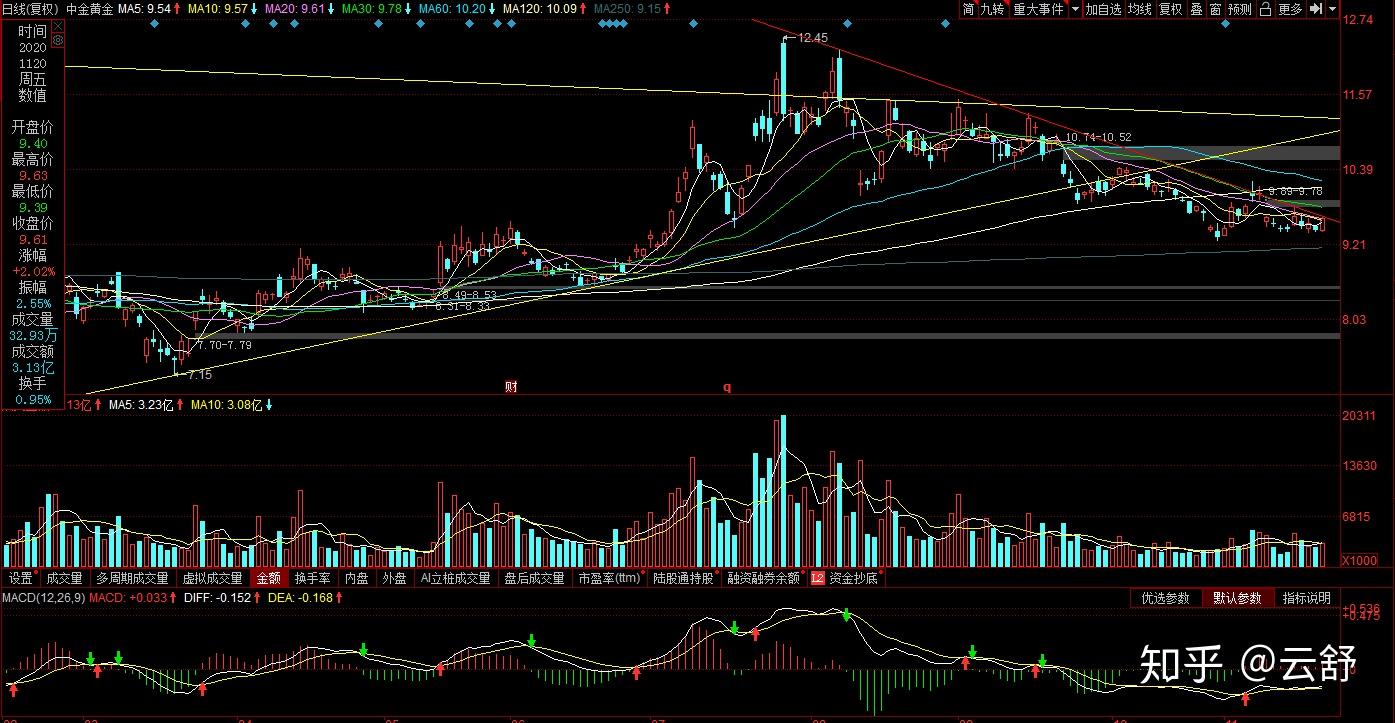This screenshot has height=723, width=1395.
Task: Click 加自选 add to watchlist
Action: 1104,9
